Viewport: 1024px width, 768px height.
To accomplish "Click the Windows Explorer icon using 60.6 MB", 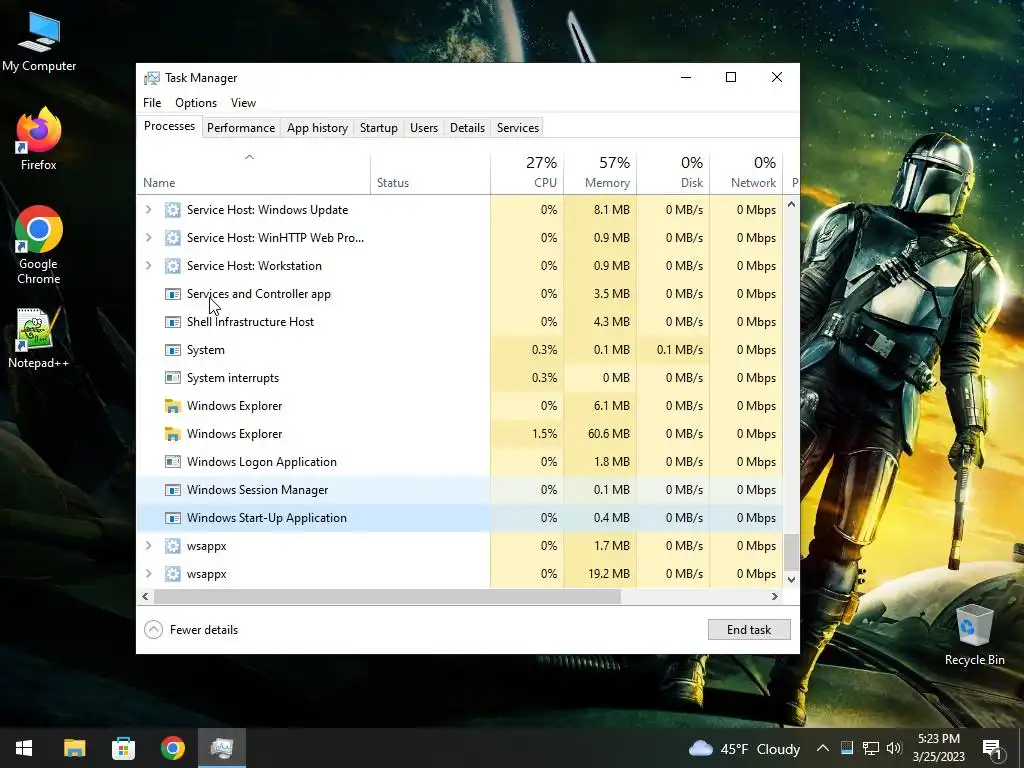I will click(172, 434).
